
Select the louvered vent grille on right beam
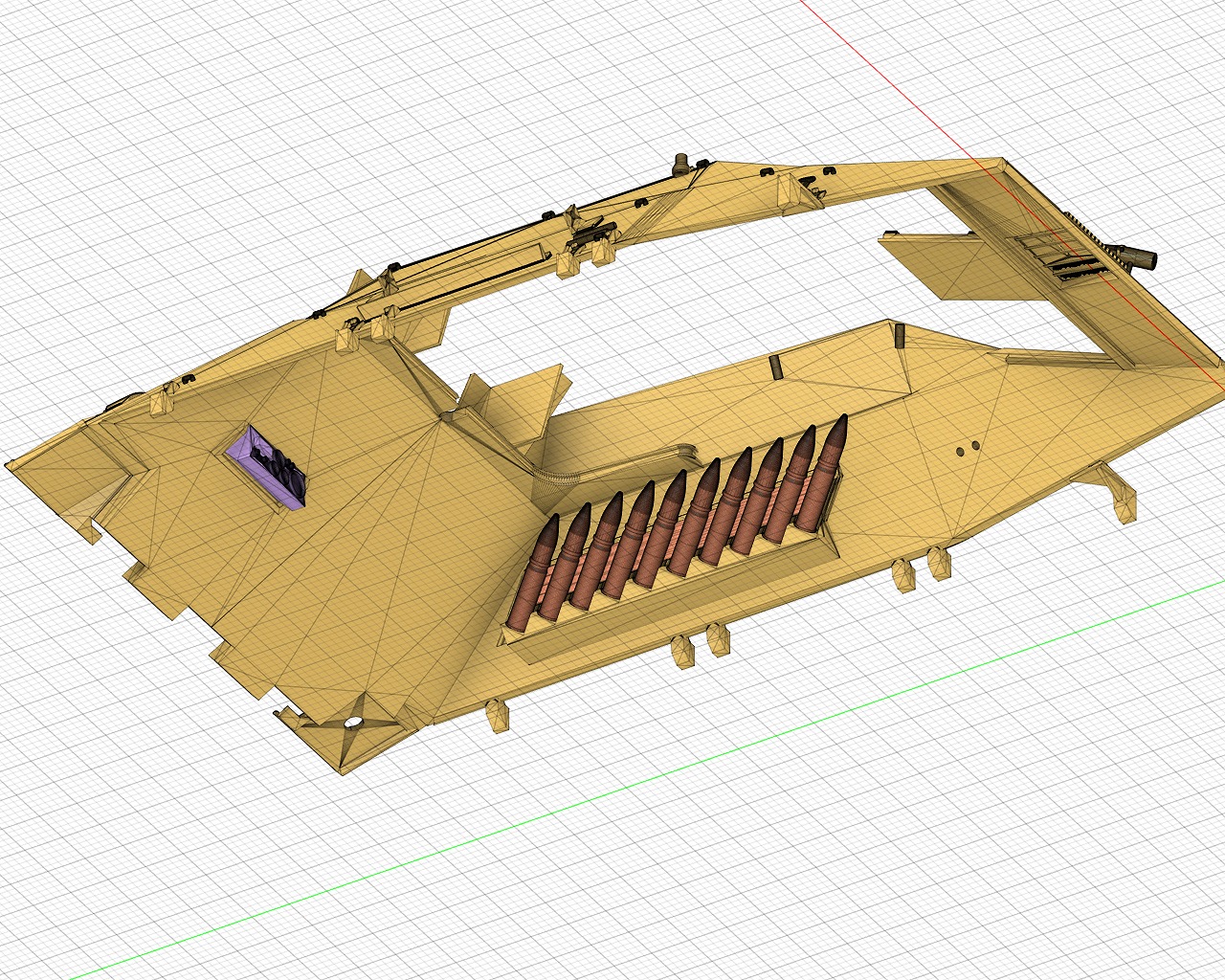(1064, 255)
